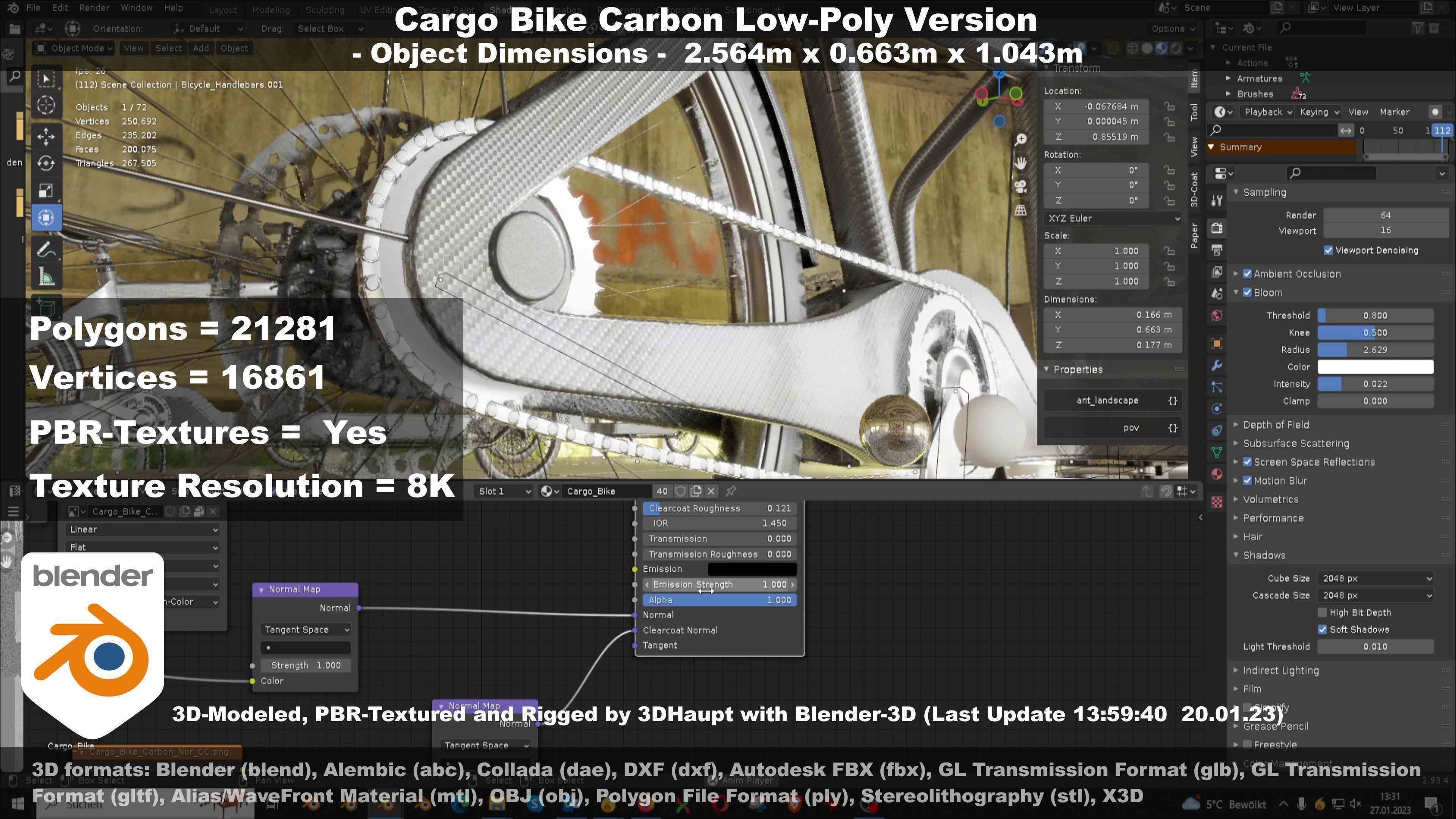Viewport: 1456px width, 819px height.
Task: Click the viewport pan hand gizmo
Action: [1021, 163]
